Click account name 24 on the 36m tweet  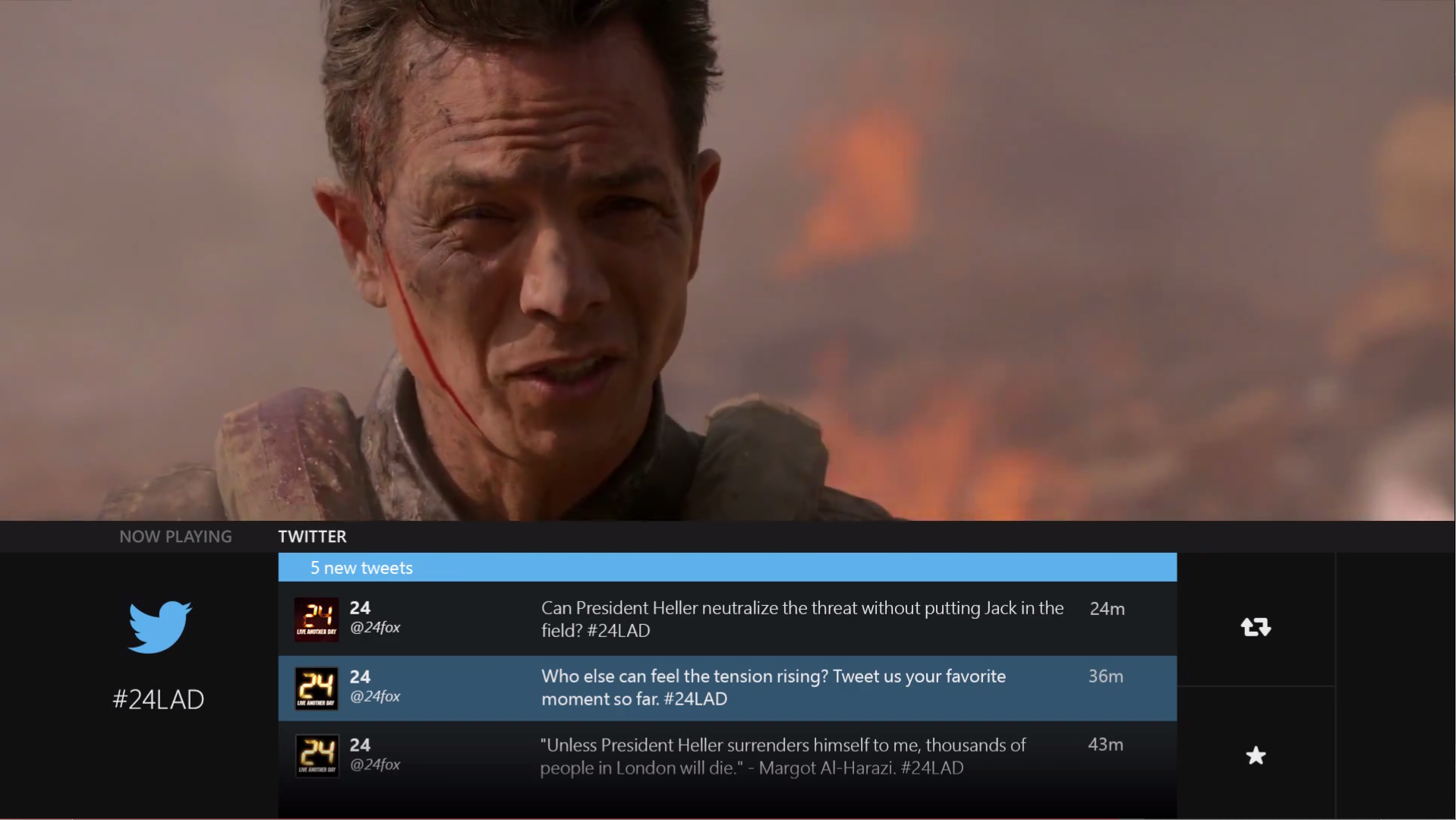click(x=360, y=677)
